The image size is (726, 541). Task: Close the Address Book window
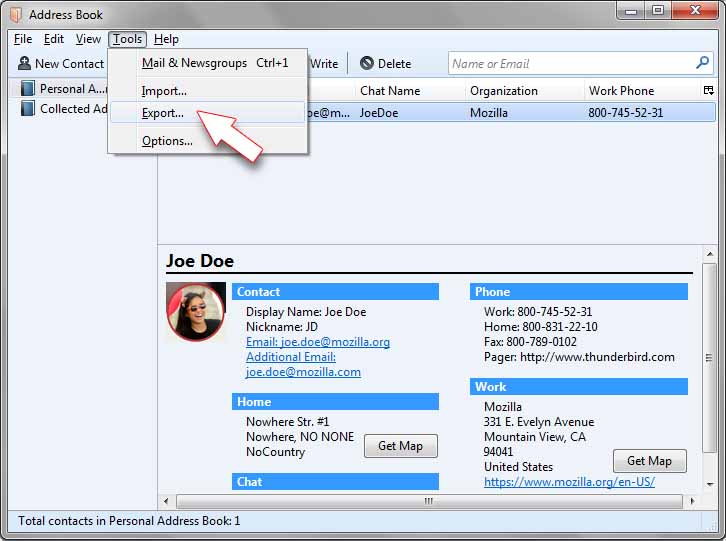(695, 10)
